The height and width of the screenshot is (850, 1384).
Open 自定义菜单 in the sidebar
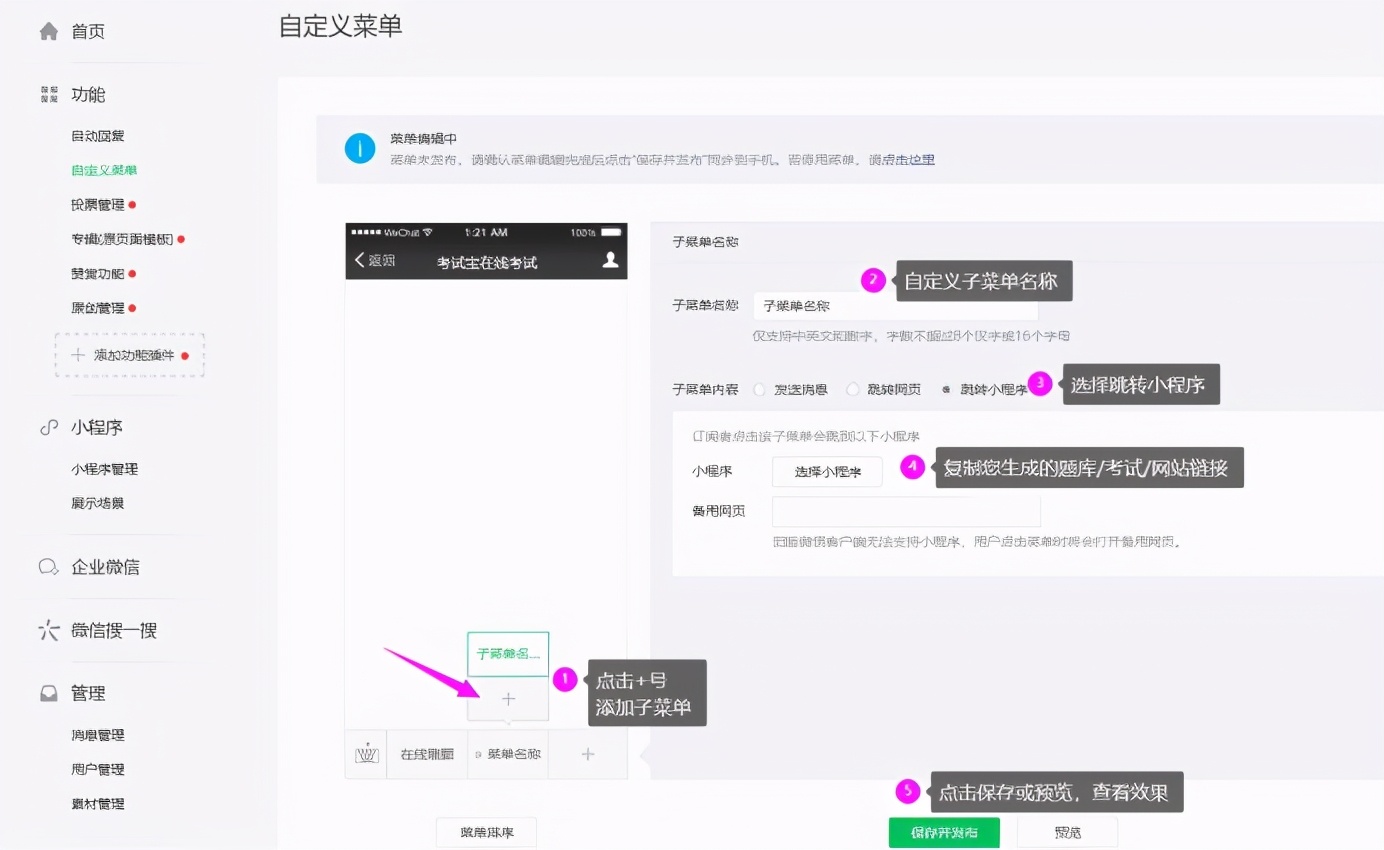[x=105, y=170]
